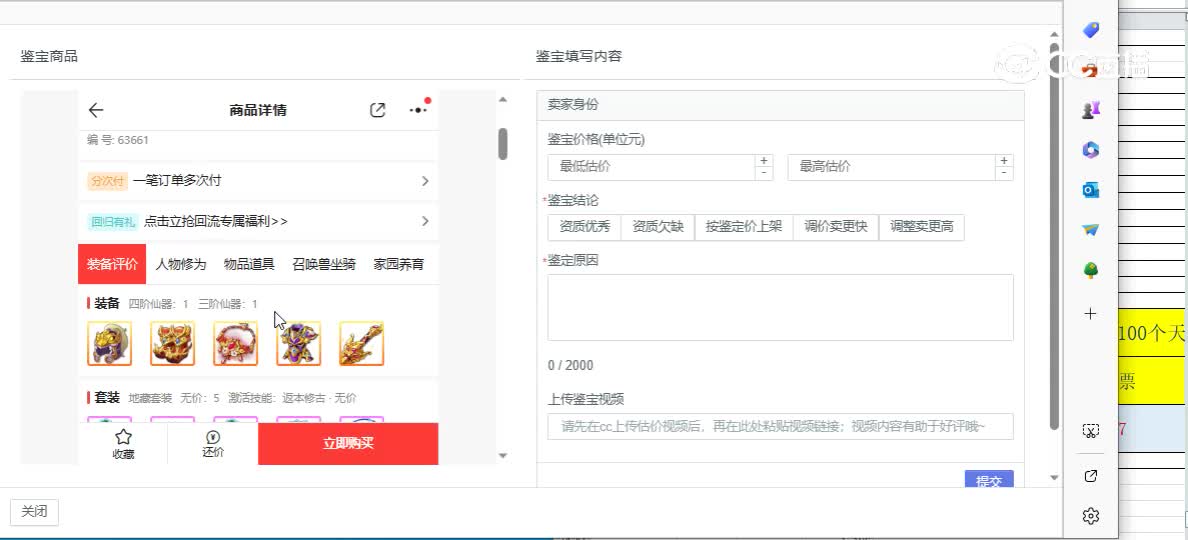This screenshot has height=540, width=1188.
Task: Click the product panel scroll up arrow
Action: tap(502, 99)
